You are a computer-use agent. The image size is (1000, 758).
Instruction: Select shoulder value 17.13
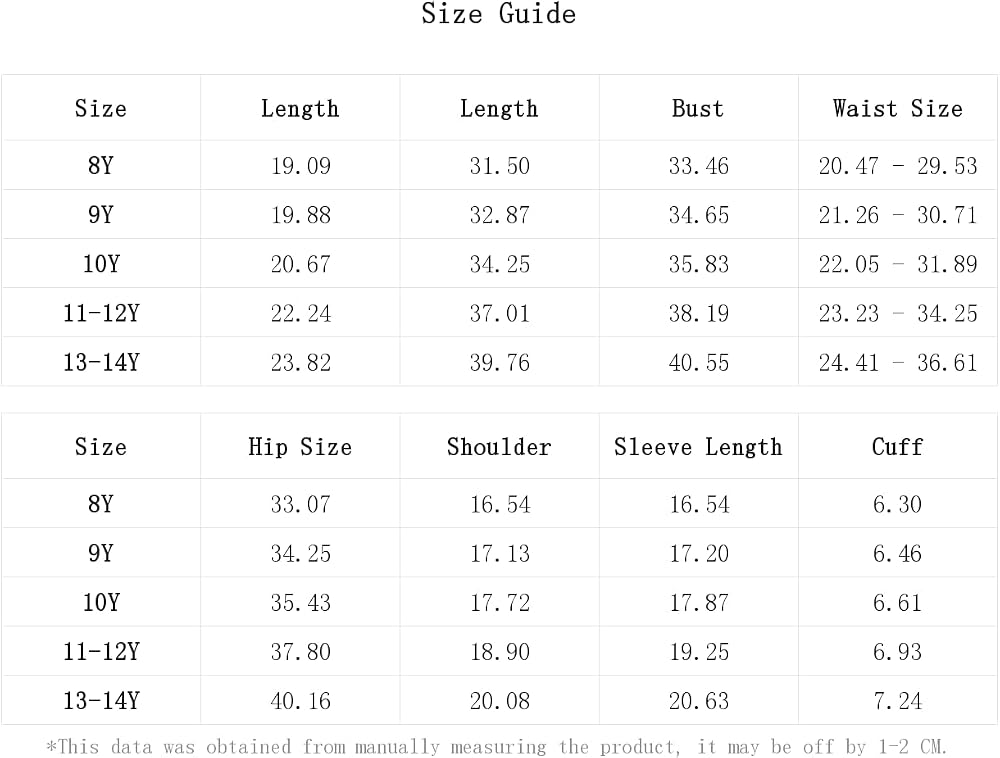(x=499, y=553)
